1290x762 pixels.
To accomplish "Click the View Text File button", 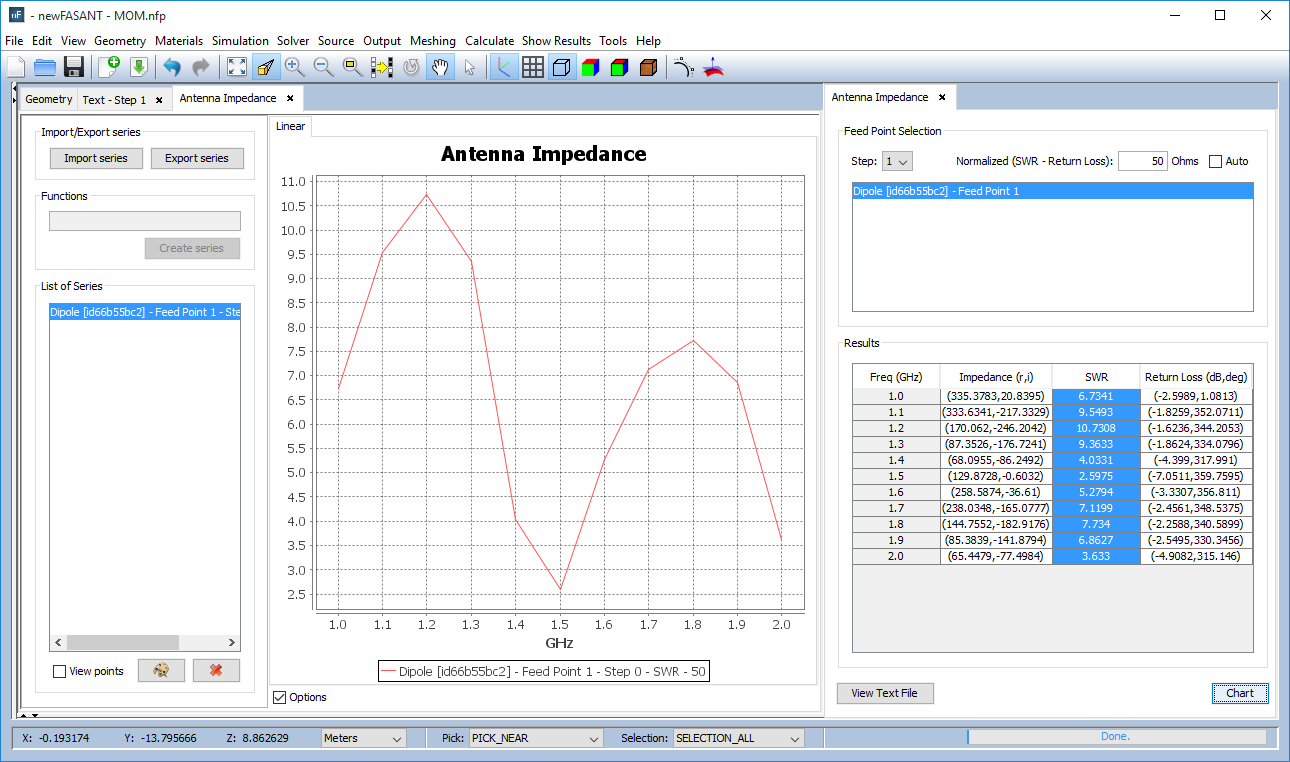I will [x=885, y=693].
